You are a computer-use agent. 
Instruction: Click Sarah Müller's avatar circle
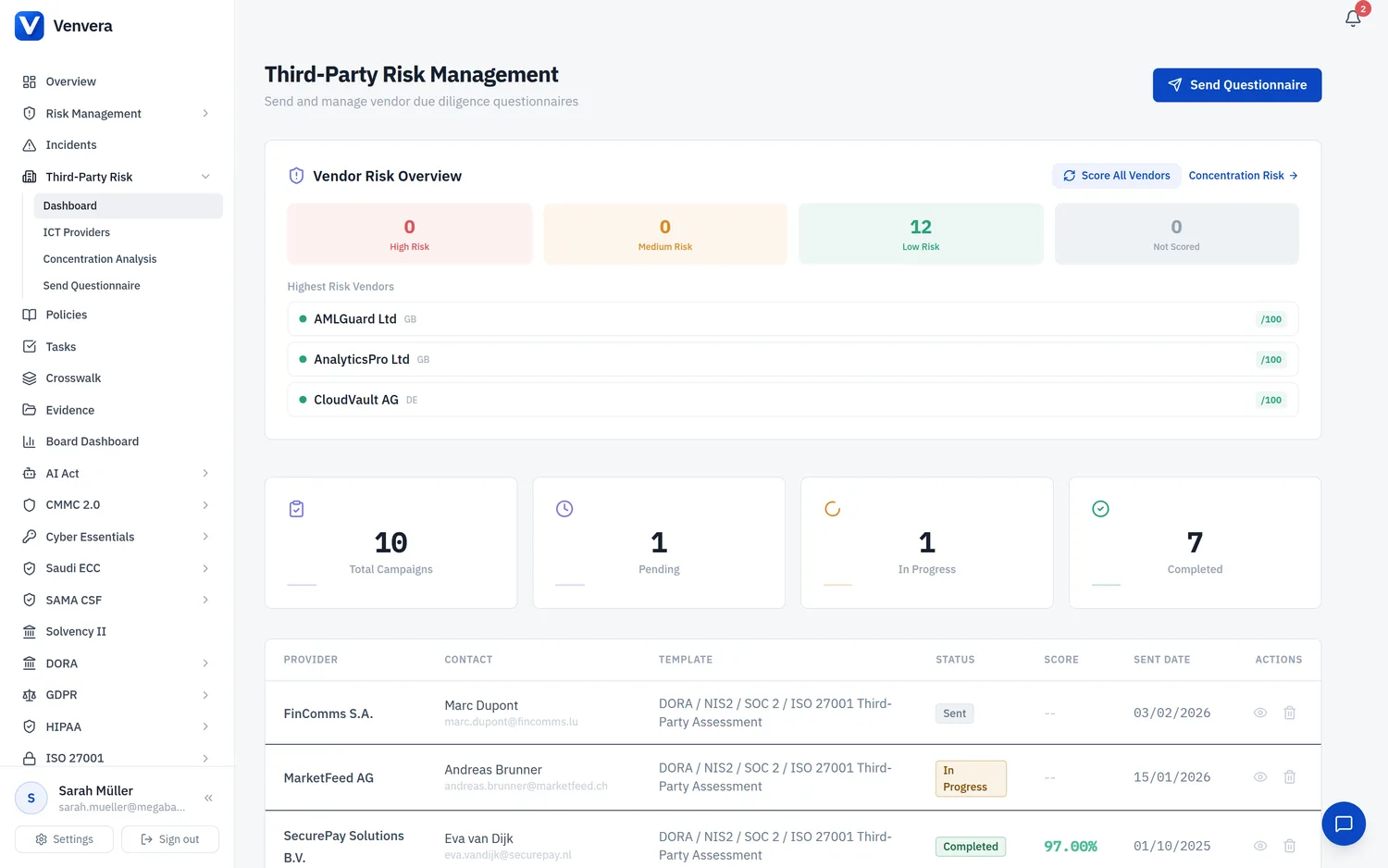[x=31, y=798]
